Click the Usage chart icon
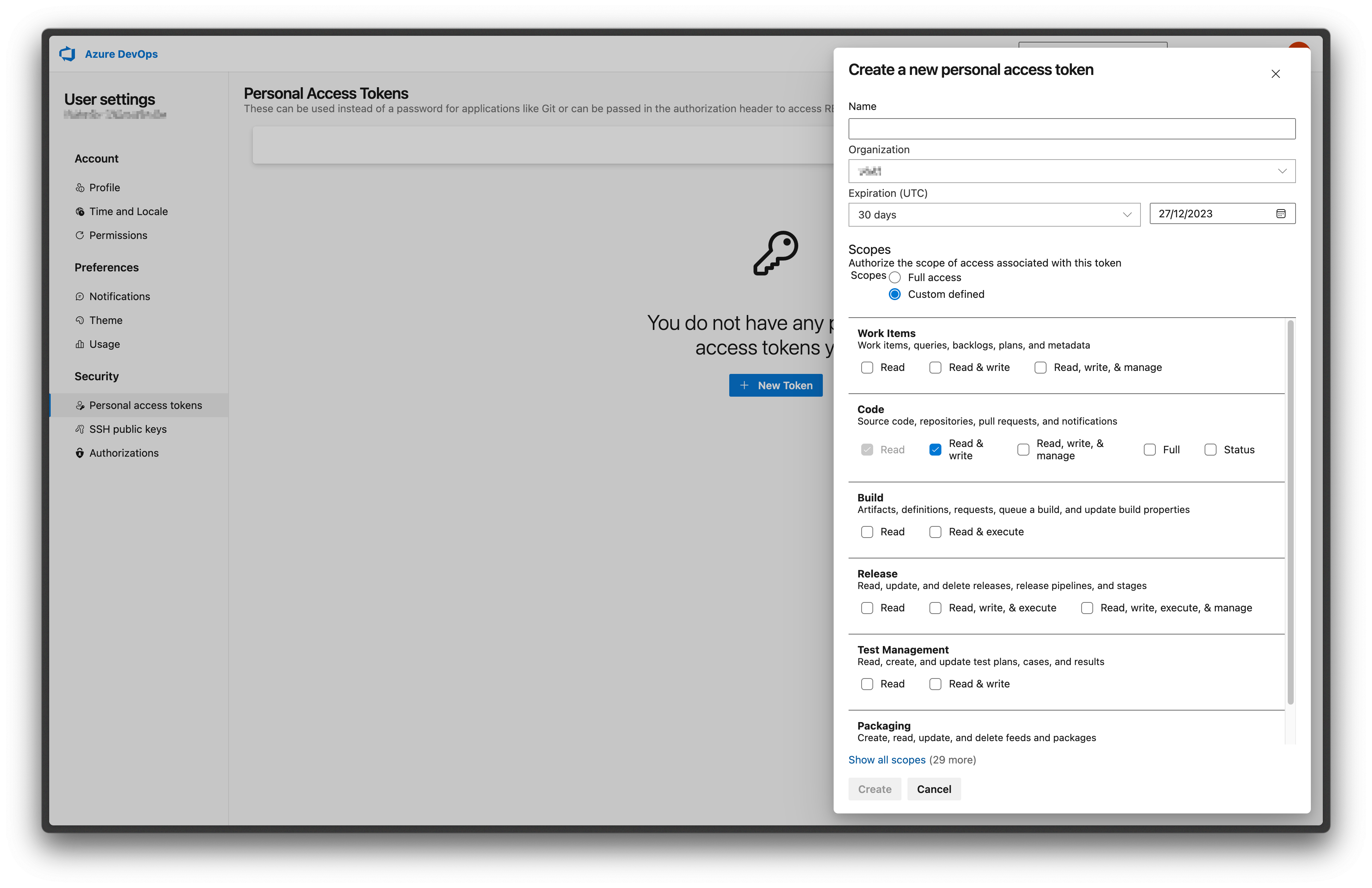The width and height of the screenshot is (1372, 888). click(x=80, y=344)
